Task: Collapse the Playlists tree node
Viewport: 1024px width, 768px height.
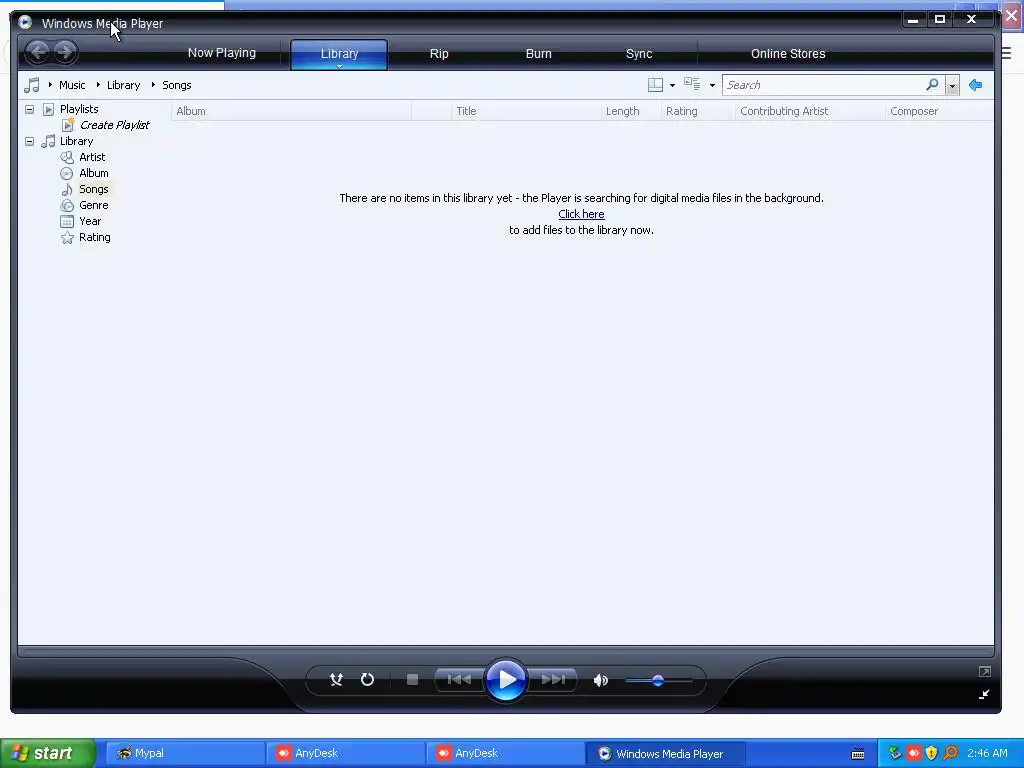Action: click(29, 109)
